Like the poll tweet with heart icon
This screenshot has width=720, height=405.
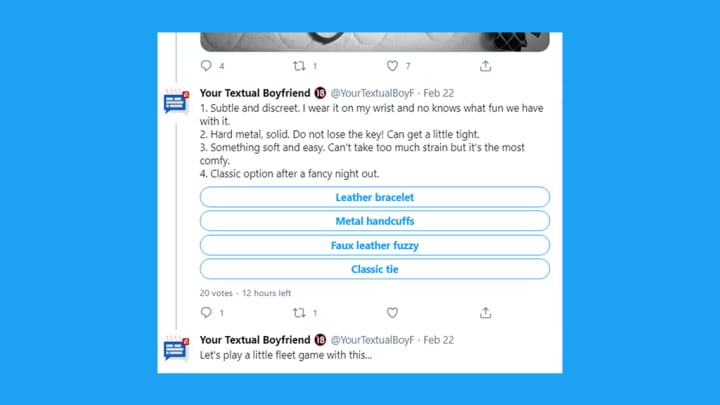[x=392, y=313]
